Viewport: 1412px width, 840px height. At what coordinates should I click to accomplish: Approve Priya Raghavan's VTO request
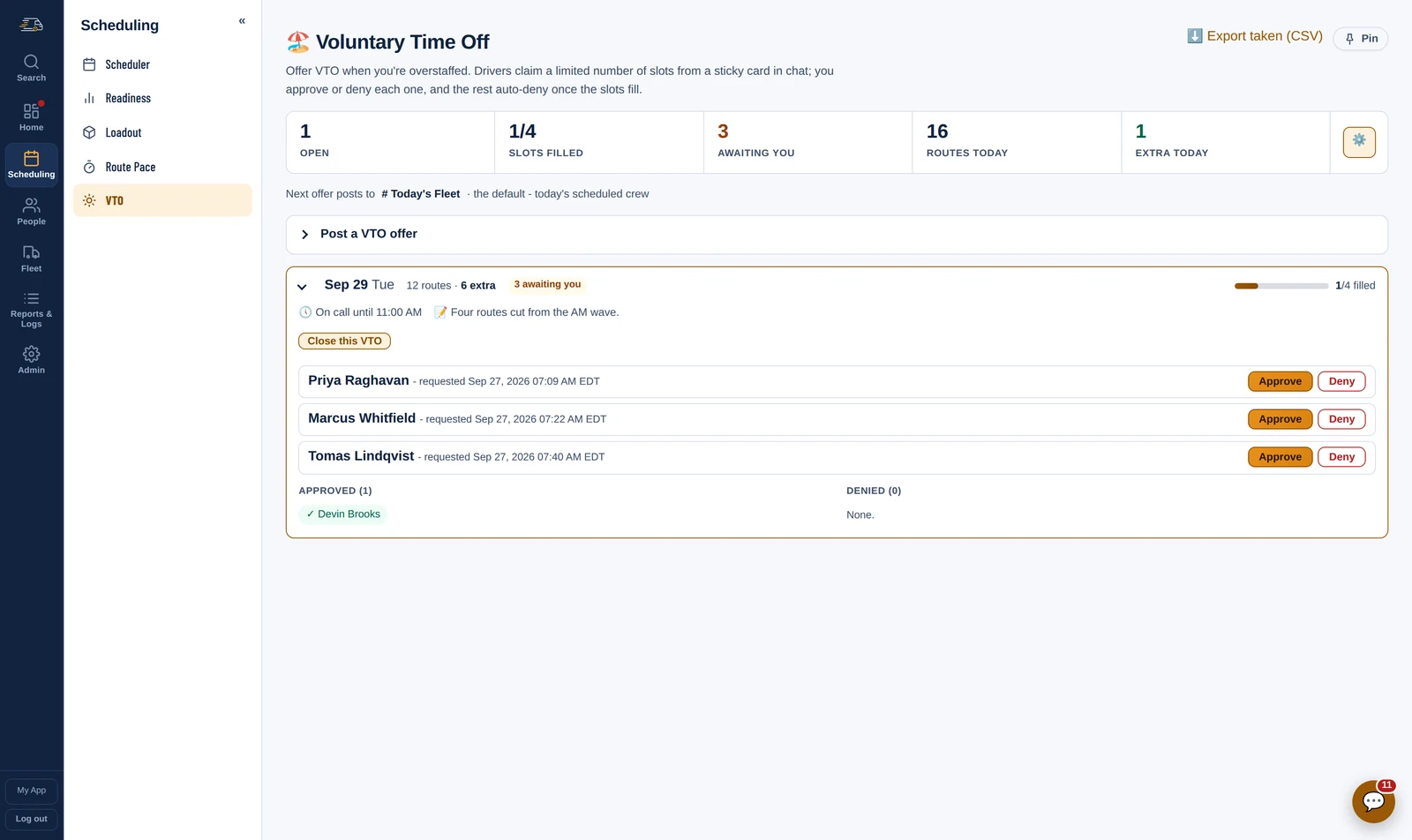coord(1280,381)
